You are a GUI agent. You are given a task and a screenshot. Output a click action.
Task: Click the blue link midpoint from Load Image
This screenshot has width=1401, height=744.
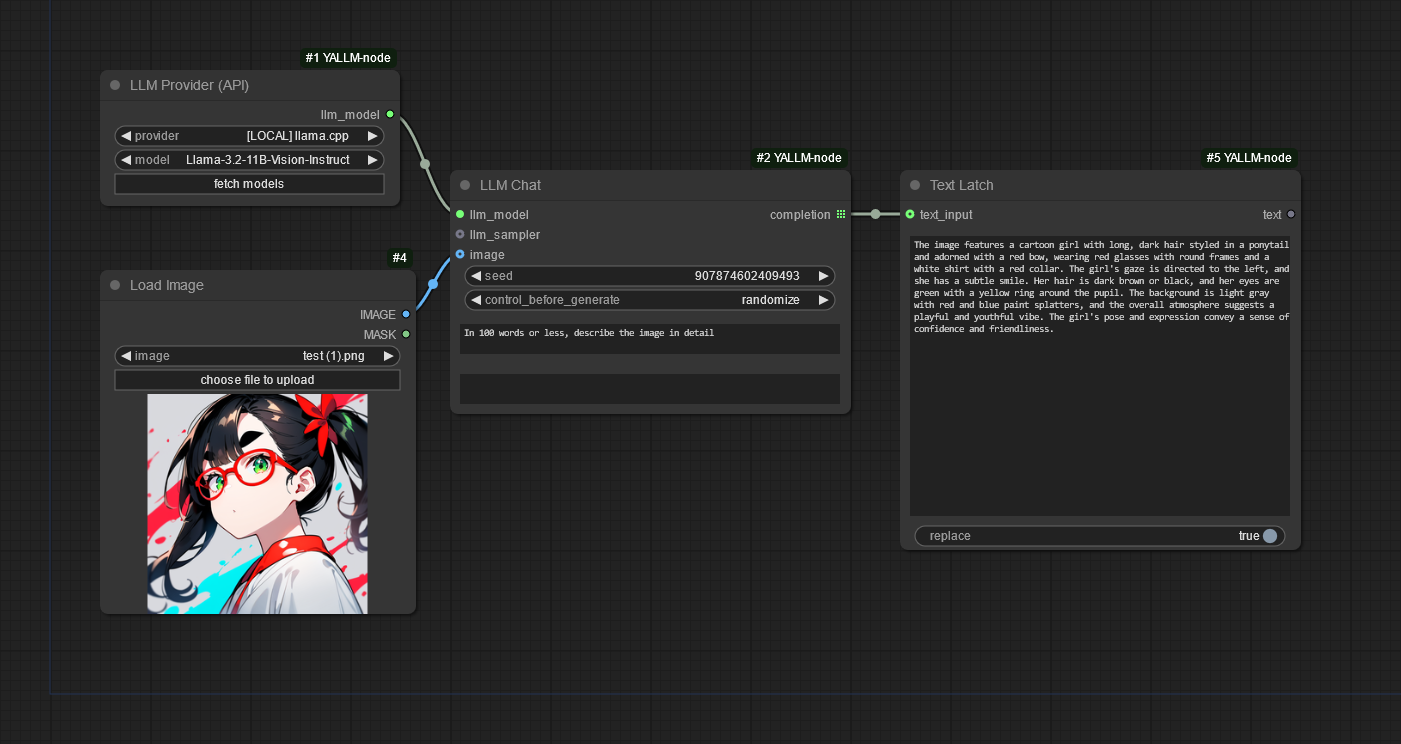tap(433, 284)
